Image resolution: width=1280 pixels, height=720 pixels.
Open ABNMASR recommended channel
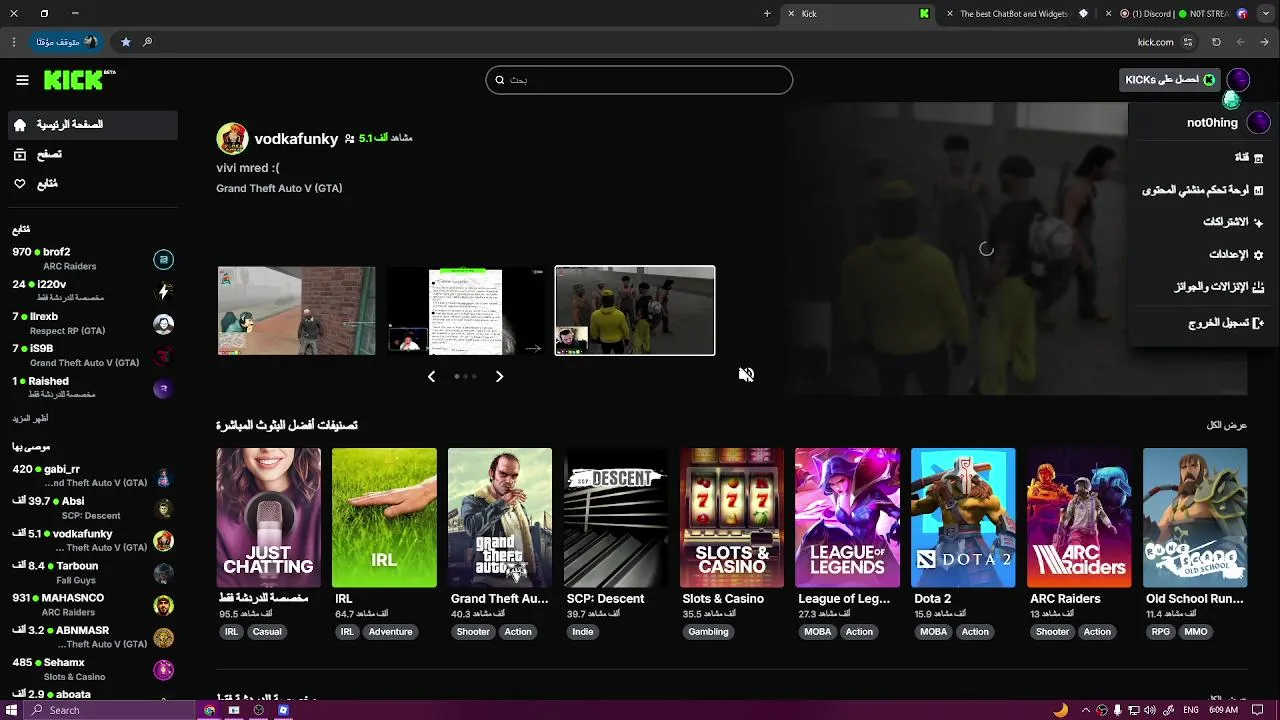(92, 637)
